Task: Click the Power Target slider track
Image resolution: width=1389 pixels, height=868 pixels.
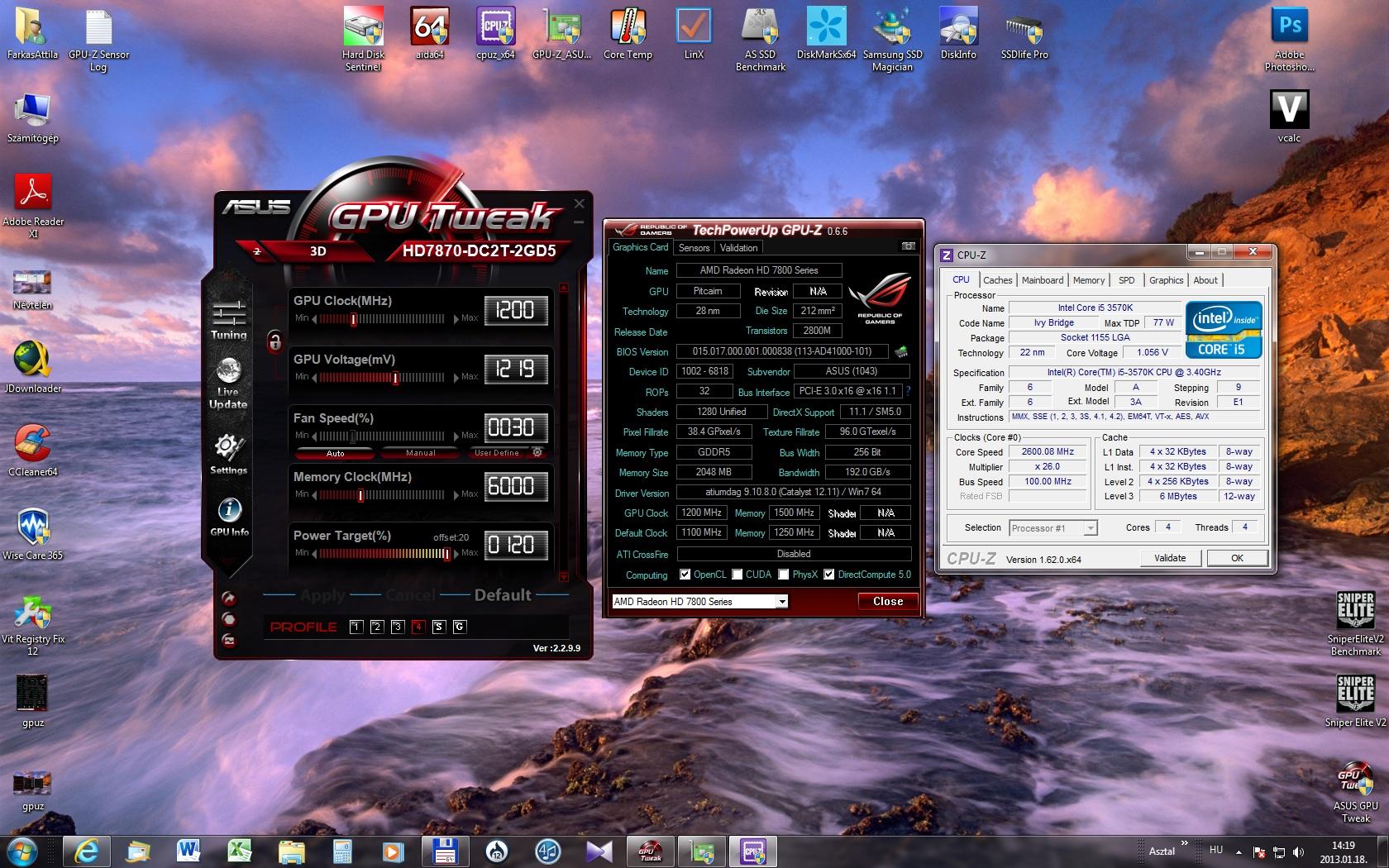Action: click(x=382, y=553)
